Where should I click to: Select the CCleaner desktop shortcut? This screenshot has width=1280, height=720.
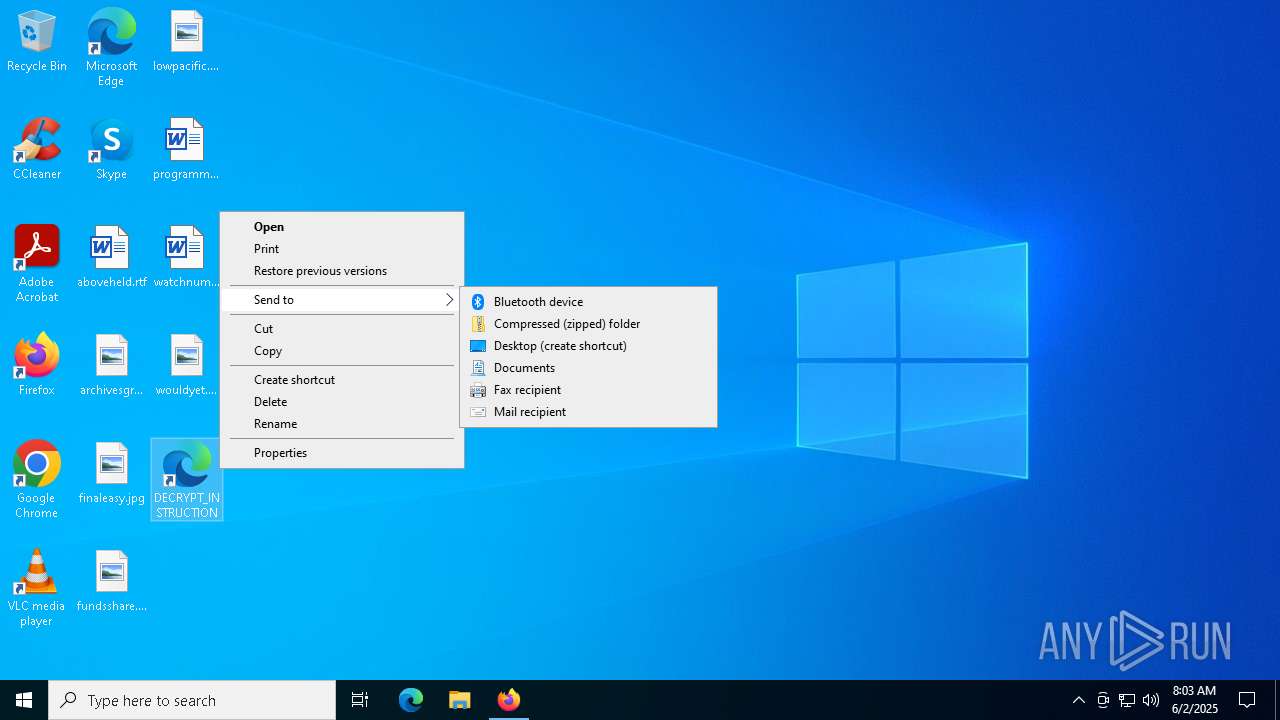(x=37, y=150)
